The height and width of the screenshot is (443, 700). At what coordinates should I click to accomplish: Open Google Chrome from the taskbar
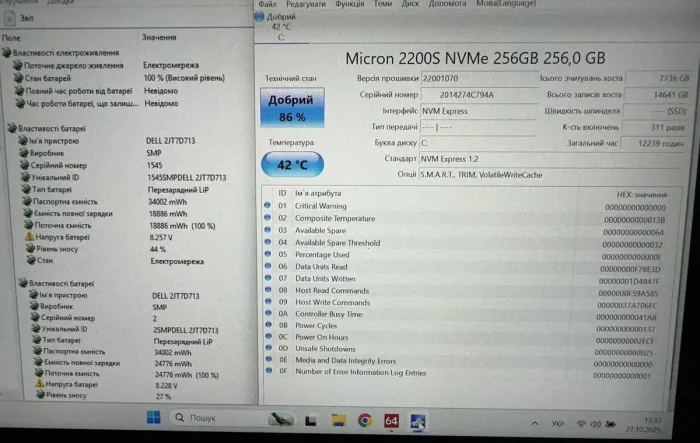pyautogui.click(x=365, y=420)
